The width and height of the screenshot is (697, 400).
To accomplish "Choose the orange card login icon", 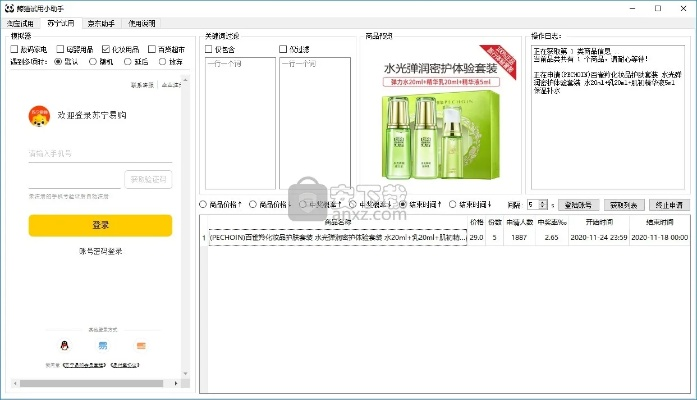I will click(x=141, y=345).
